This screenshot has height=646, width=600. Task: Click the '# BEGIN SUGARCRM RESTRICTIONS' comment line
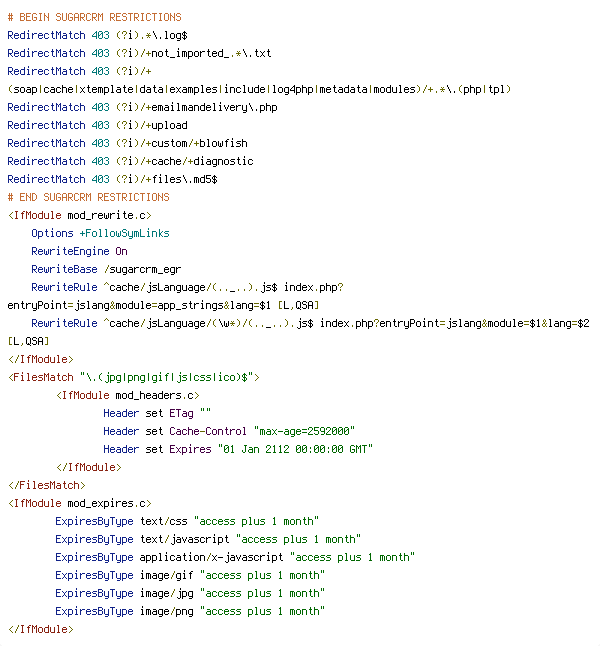tap(94, 17)
